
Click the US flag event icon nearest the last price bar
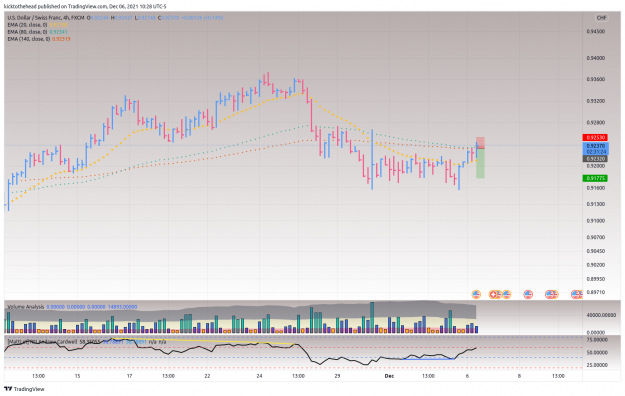pyautogui.click(x=476, y=294)
